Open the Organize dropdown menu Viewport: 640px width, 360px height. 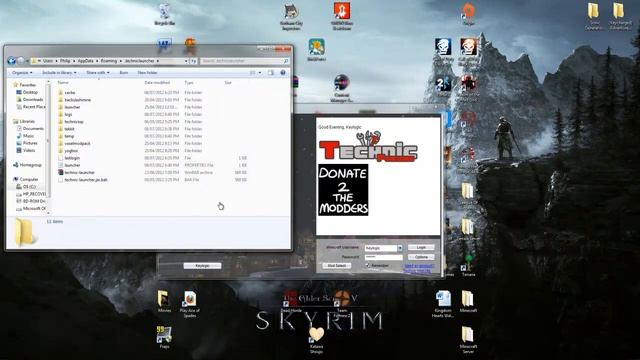(22, 73)
